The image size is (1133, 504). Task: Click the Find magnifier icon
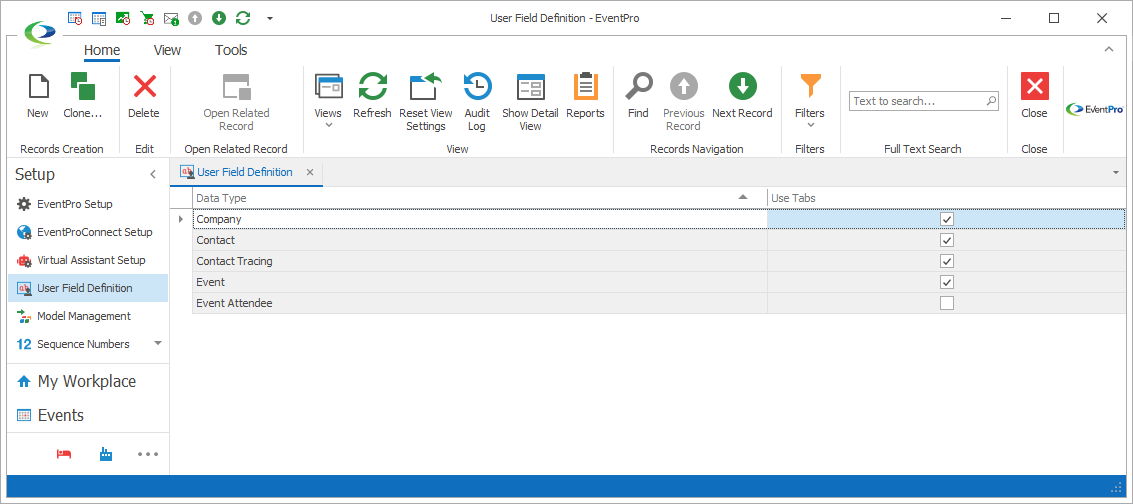[638, 87]
